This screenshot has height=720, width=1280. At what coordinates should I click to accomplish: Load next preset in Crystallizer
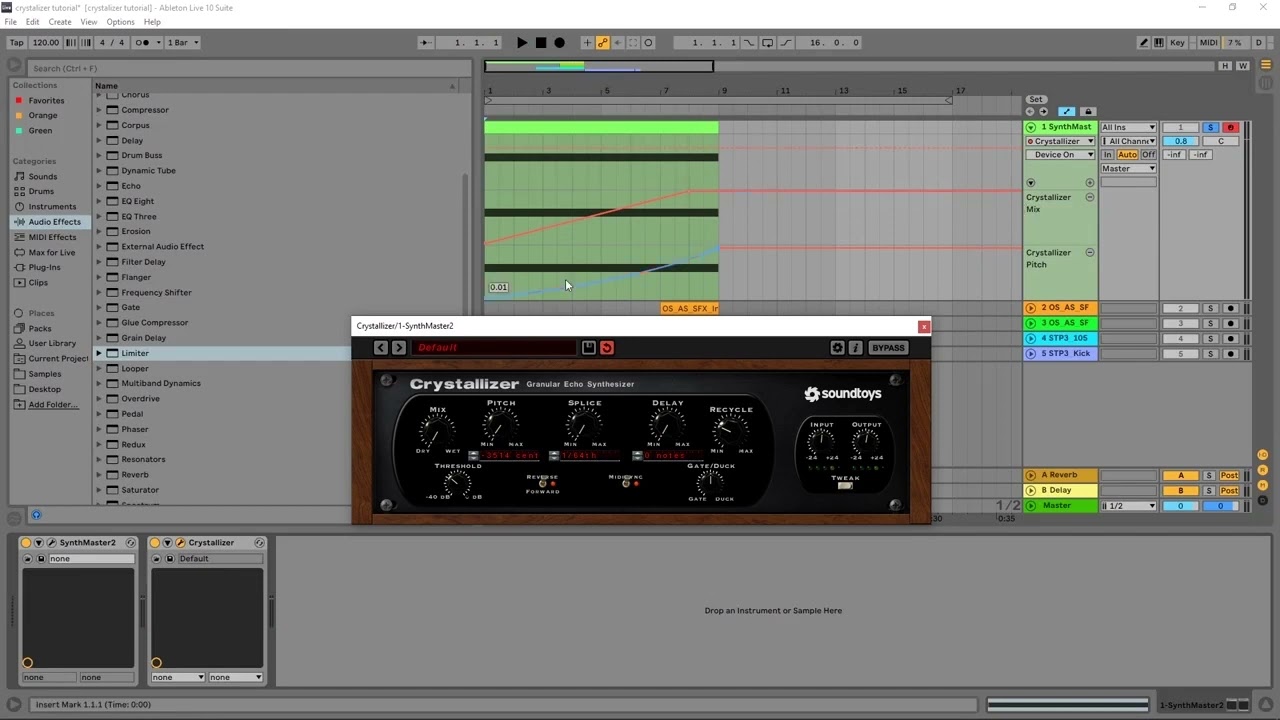399,347
